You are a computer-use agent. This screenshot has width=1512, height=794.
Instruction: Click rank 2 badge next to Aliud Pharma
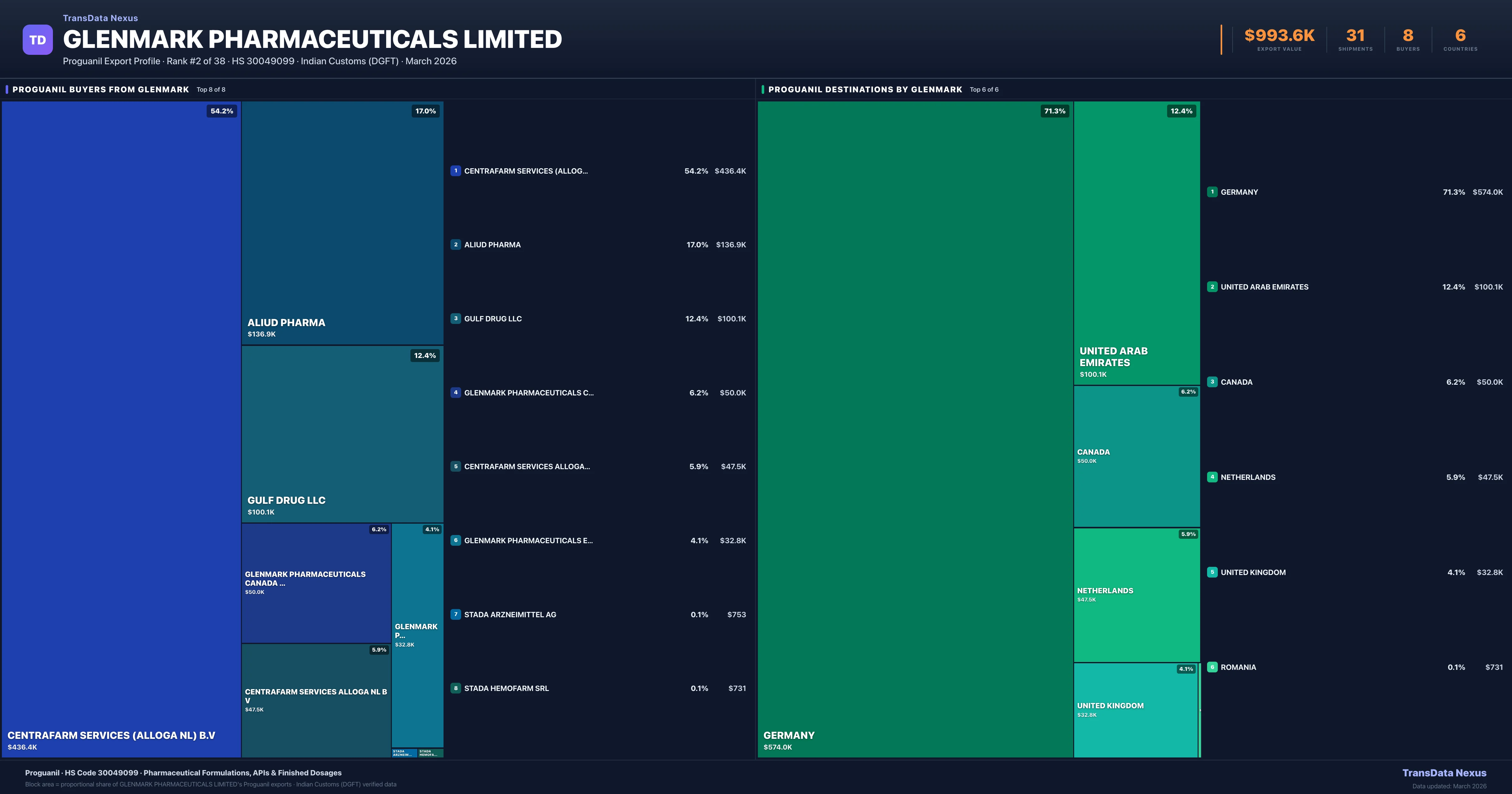coord(455,245)
